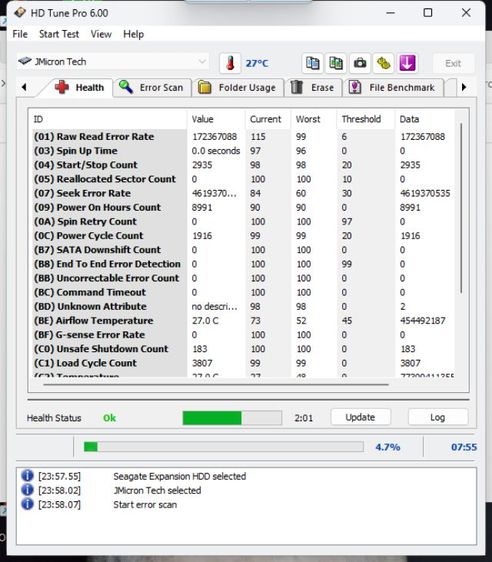492x562 pixels.
Task: Select the (BB) Uncorrectable Error Count row
Action: click(x=244, y=278)
